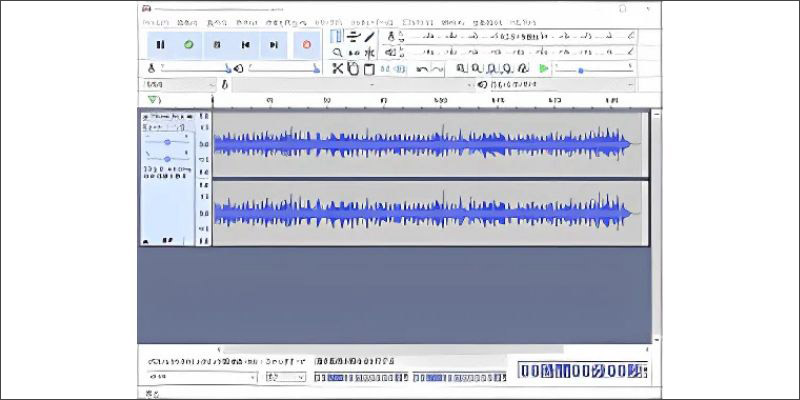The width and height of the screenshot is (800, 400).
Task: Toggle the pinned play head green triangle
Action: (x=153, y=99)
